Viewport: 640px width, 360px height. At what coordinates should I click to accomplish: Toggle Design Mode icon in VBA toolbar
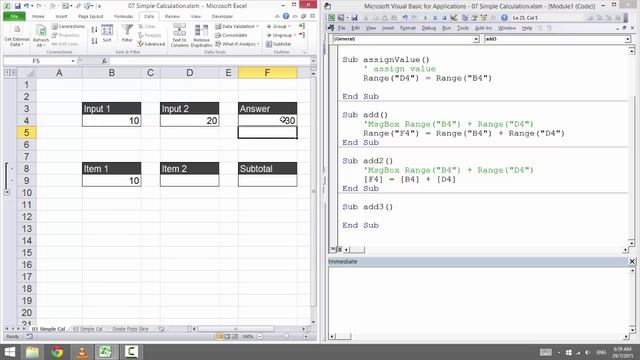coord(453,18)
